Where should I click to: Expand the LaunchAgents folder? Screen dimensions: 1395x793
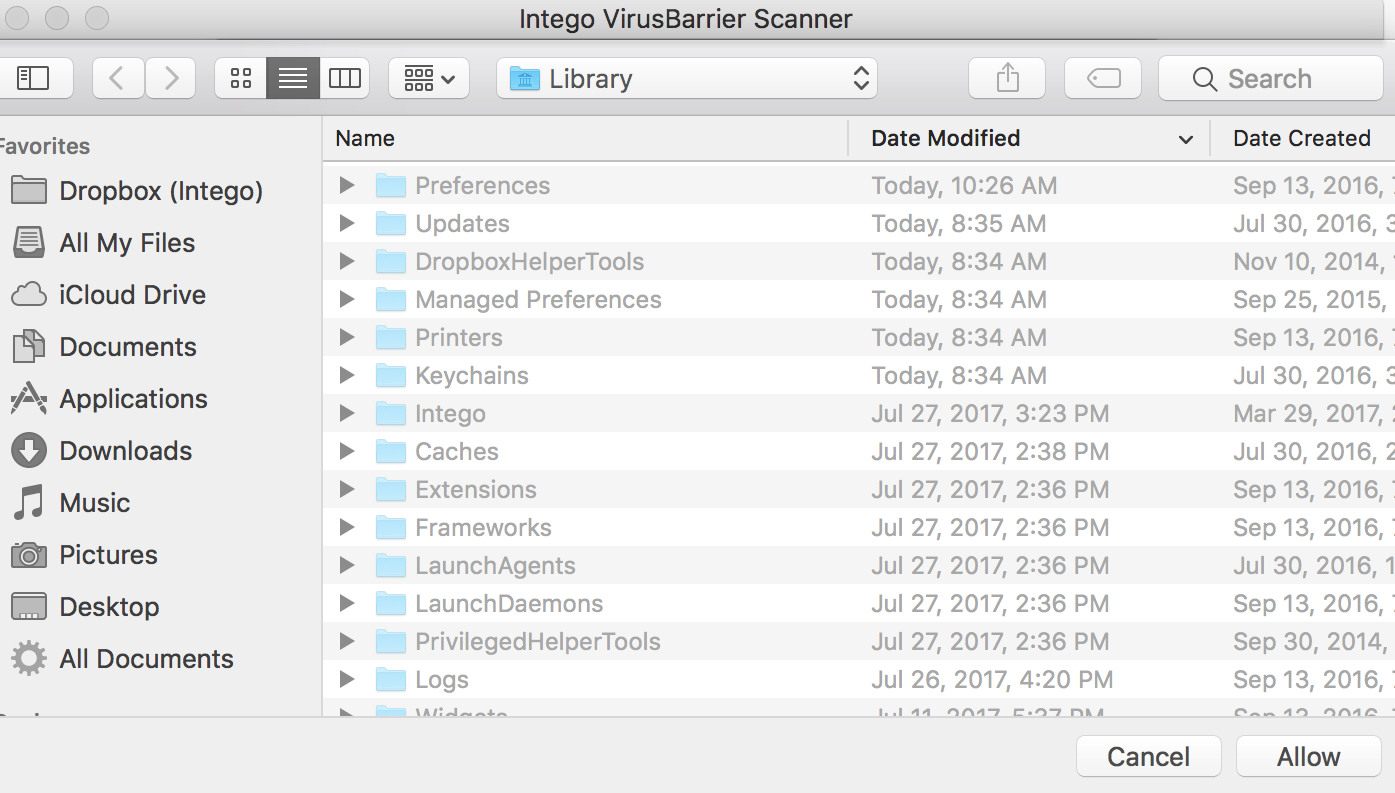(347, 565)
